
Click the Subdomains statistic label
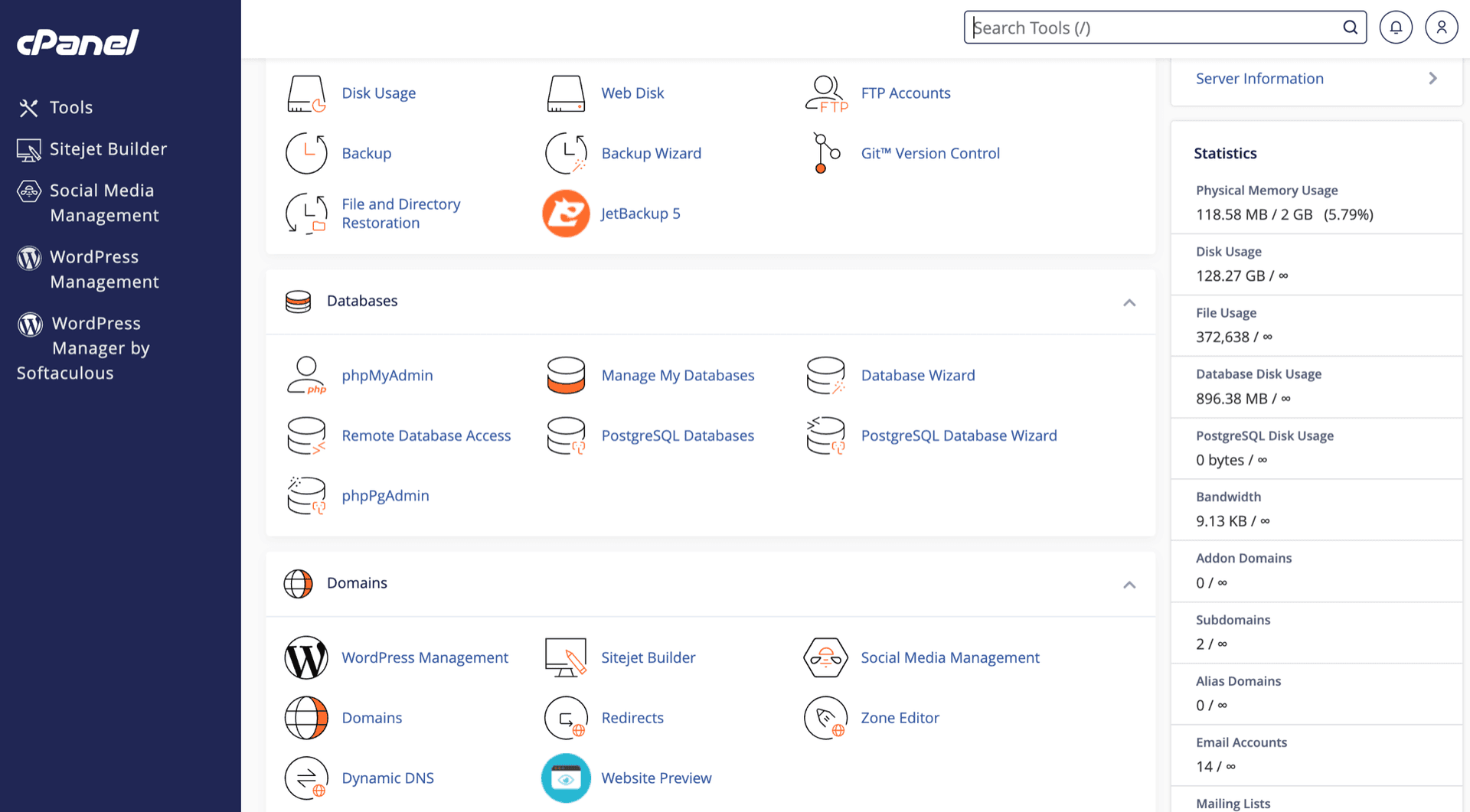pyautogui.click(x=1233, y=620)
